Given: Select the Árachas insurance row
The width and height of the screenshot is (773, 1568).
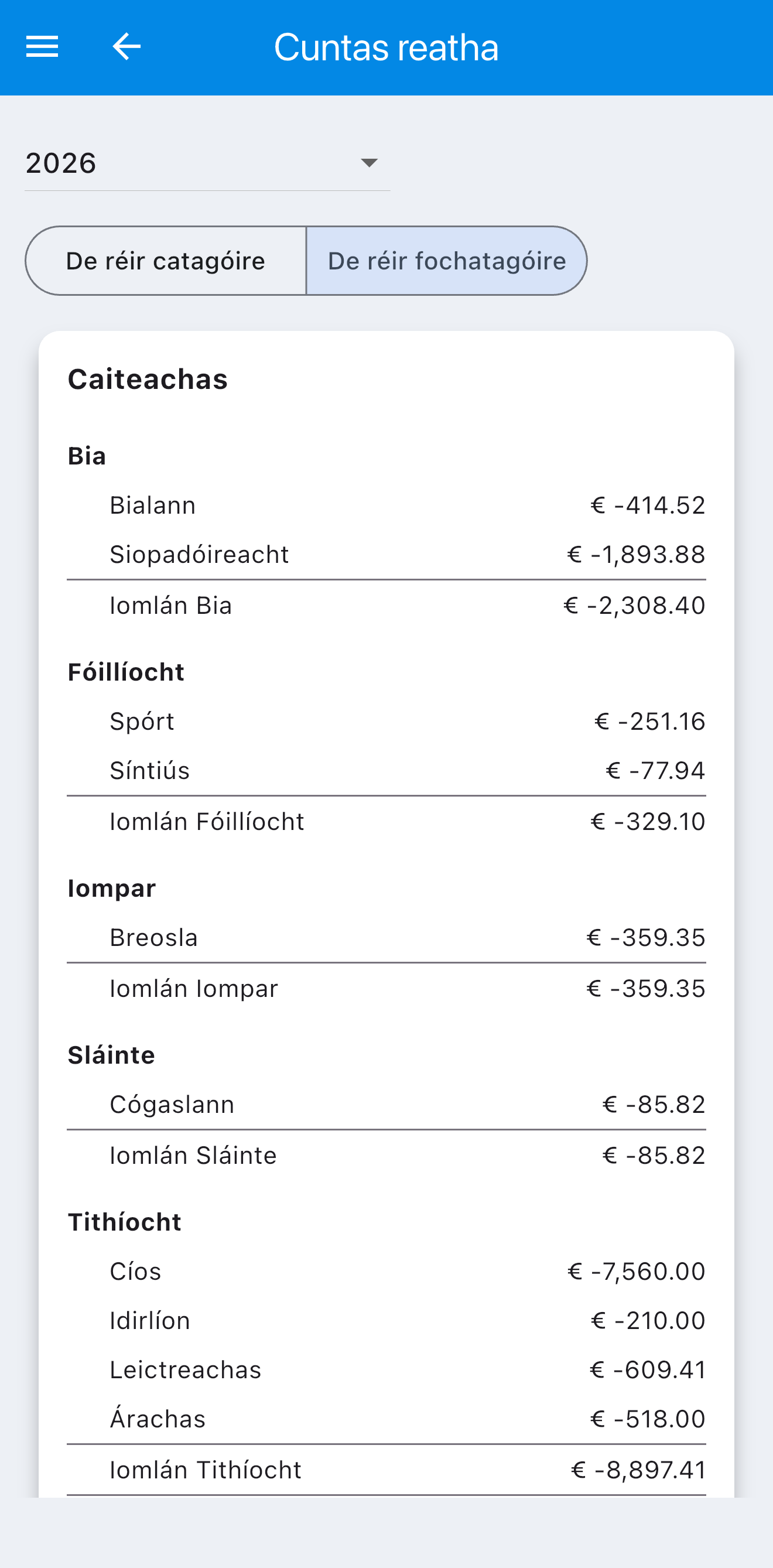Looking at the screenshot, I should tap(386, 1419).
